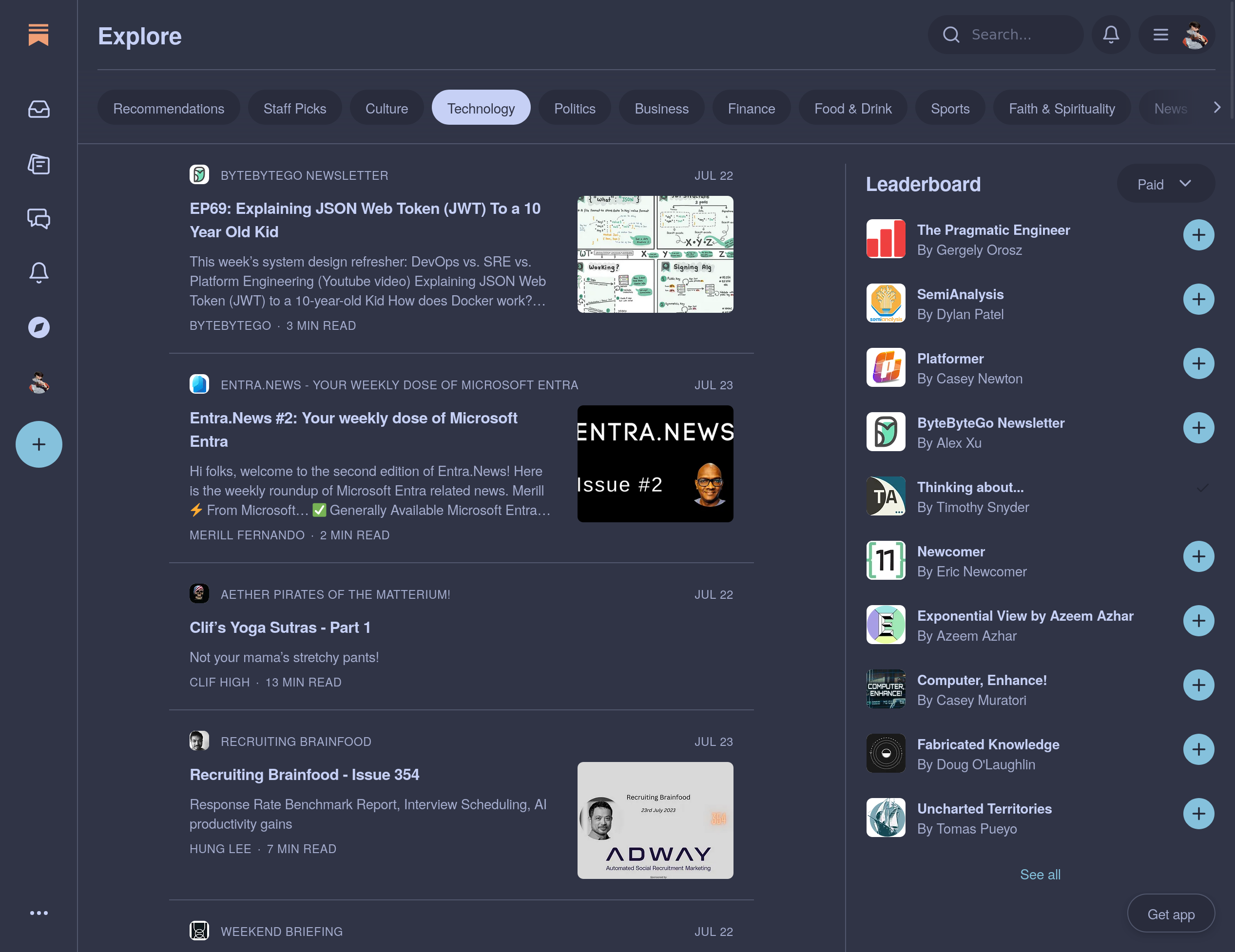Open The Pragmatic Engineer leaderboard logo

(x=886, y=239)
